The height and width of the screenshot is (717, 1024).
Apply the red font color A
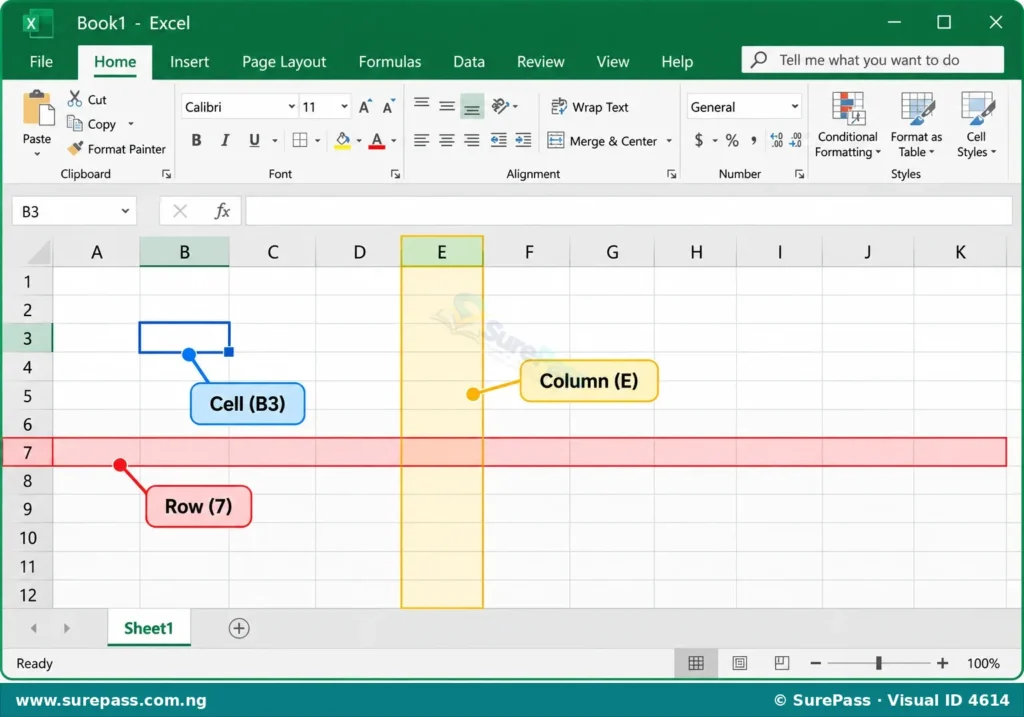coord(376,140)
